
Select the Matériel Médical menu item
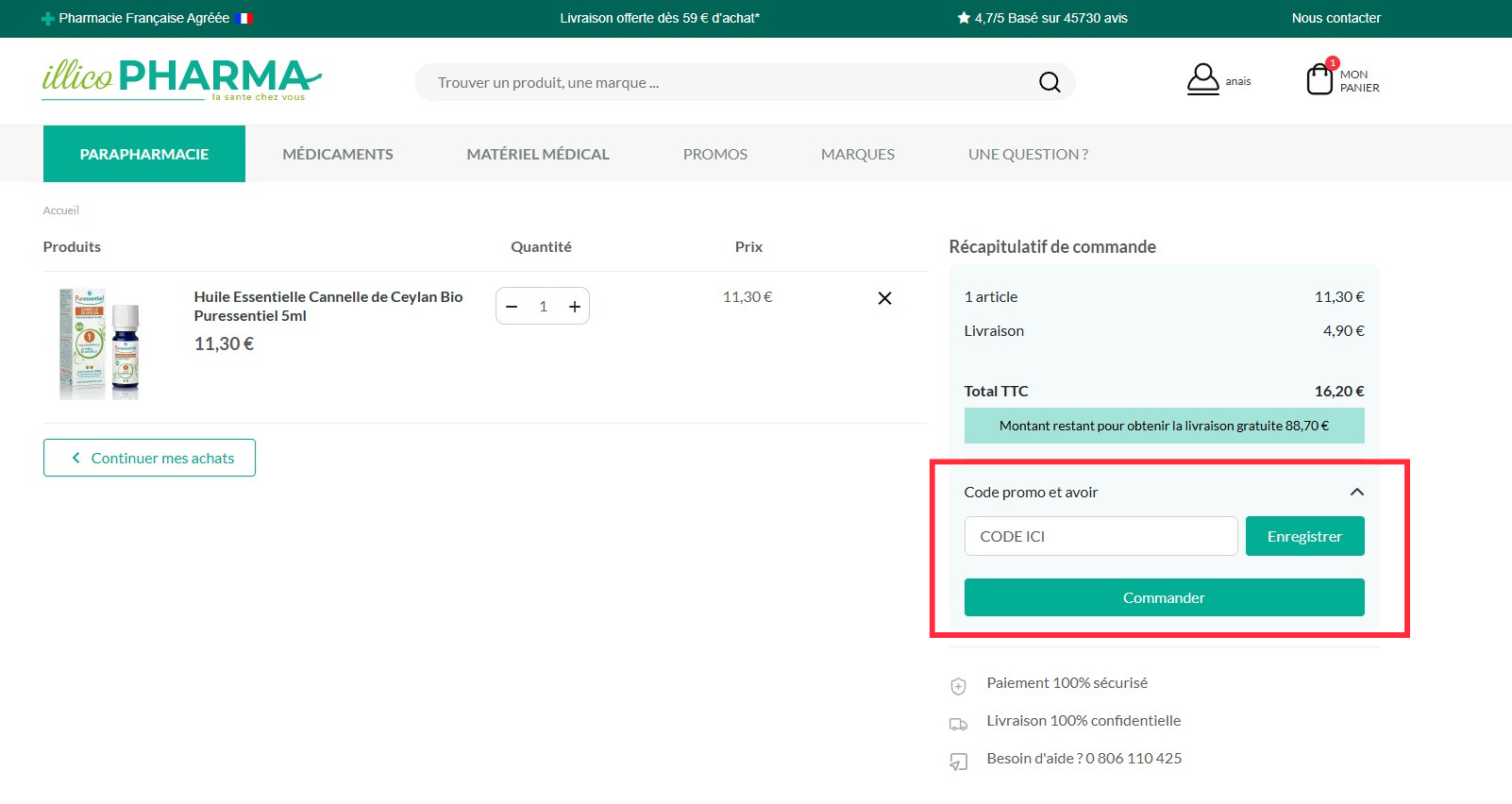(x=538, y=154)
